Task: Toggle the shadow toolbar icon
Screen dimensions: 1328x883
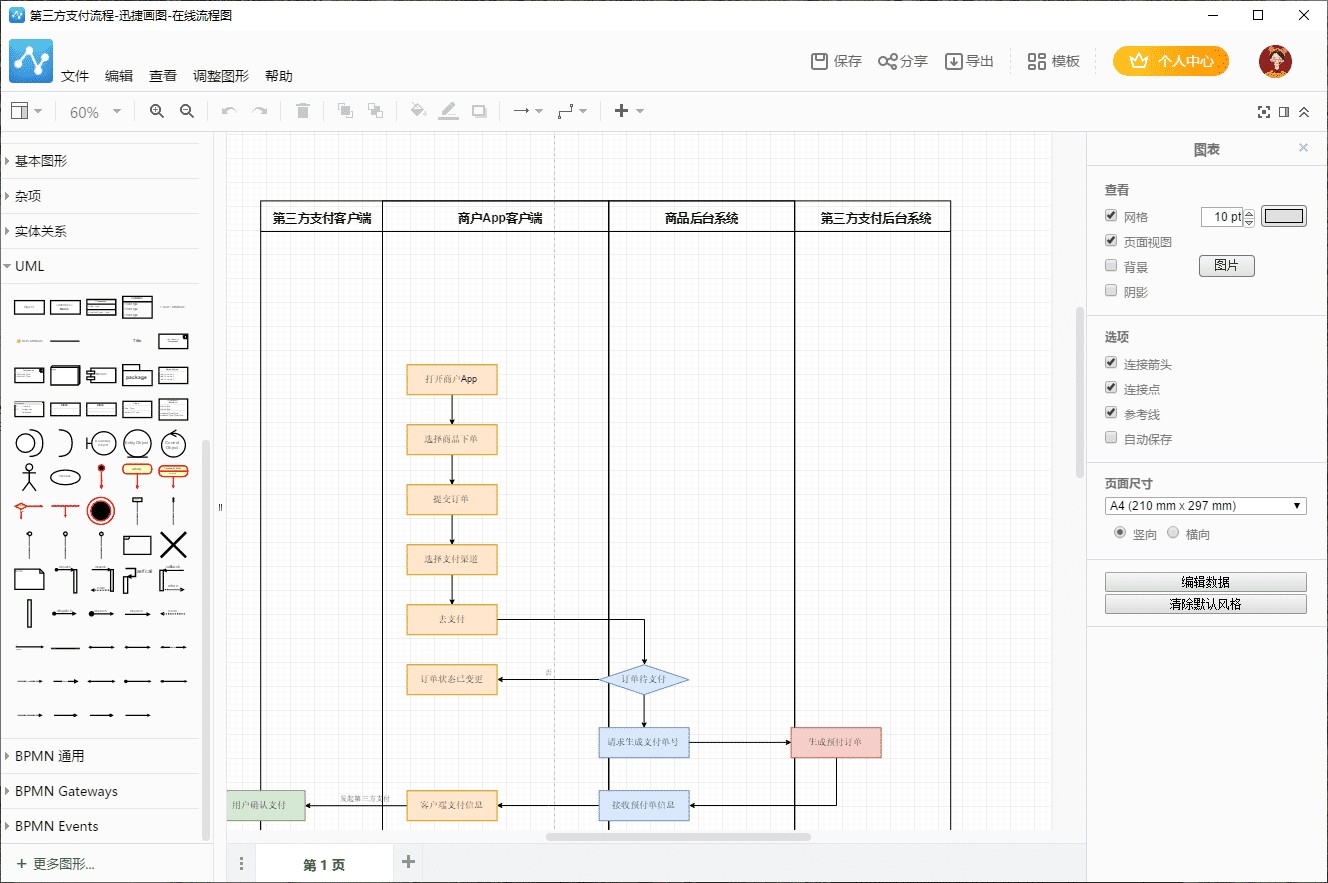Action: (479, 111)
